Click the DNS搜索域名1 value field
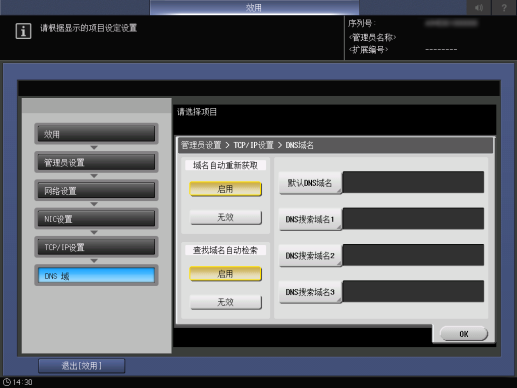Screen dimensions: 517x388 (x=413, y=218)
